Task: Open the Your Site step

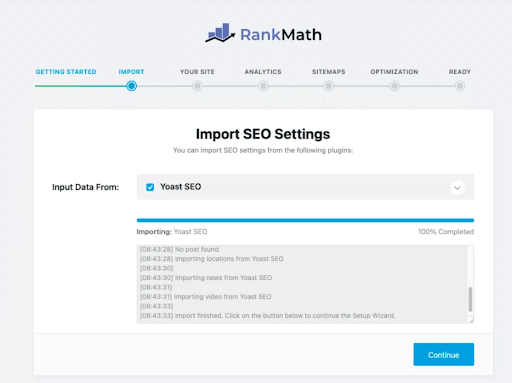Action: (197, 72)
